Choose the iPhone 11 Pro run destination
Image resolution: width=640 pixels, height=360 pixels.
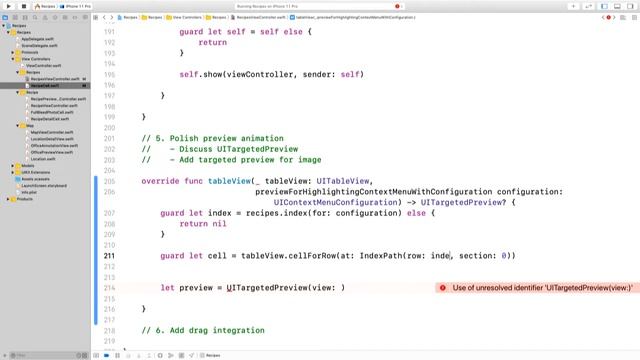(76, 7)
